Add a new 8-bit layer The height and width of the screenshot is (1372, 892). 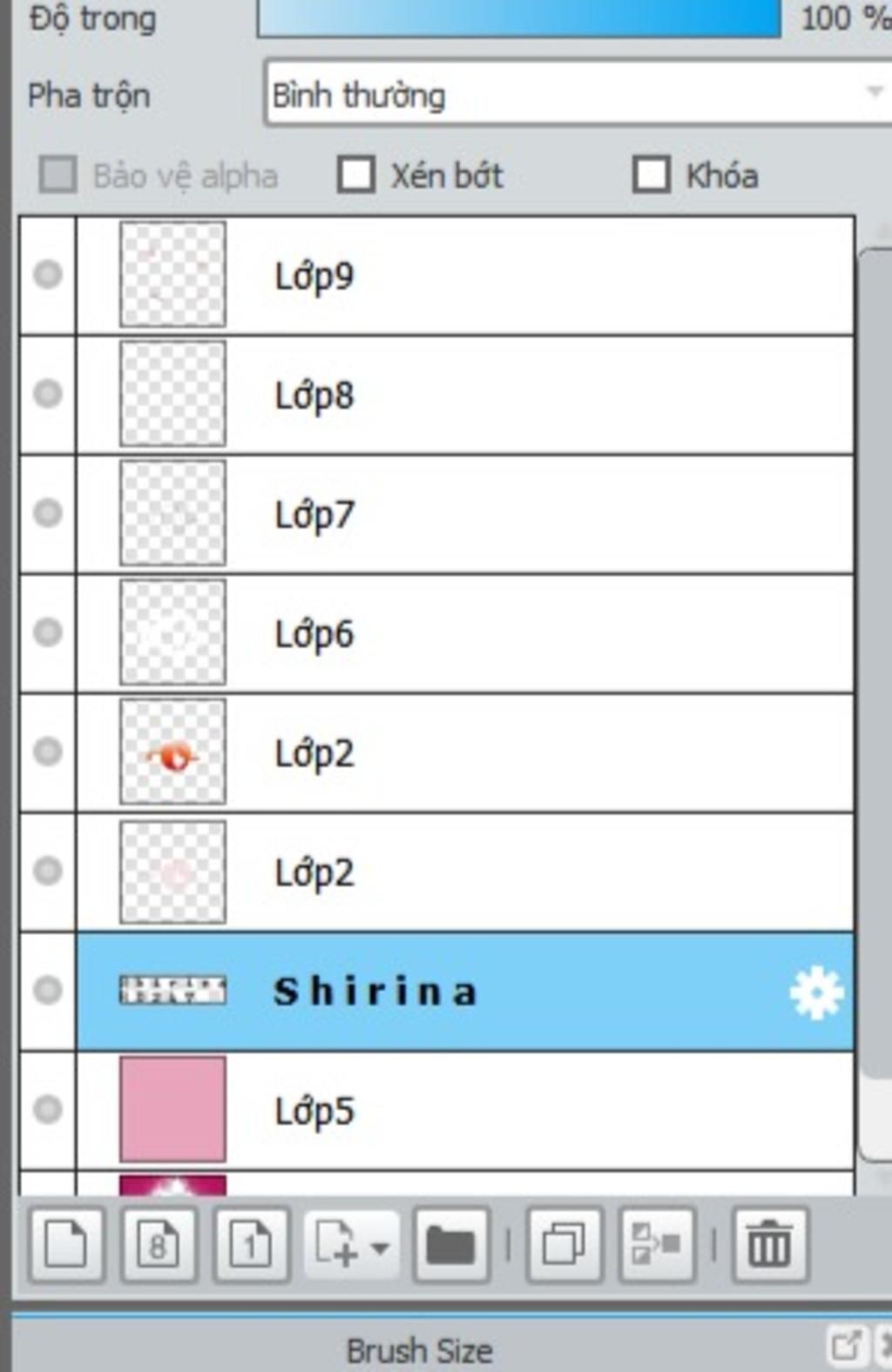click(159, 1244)
